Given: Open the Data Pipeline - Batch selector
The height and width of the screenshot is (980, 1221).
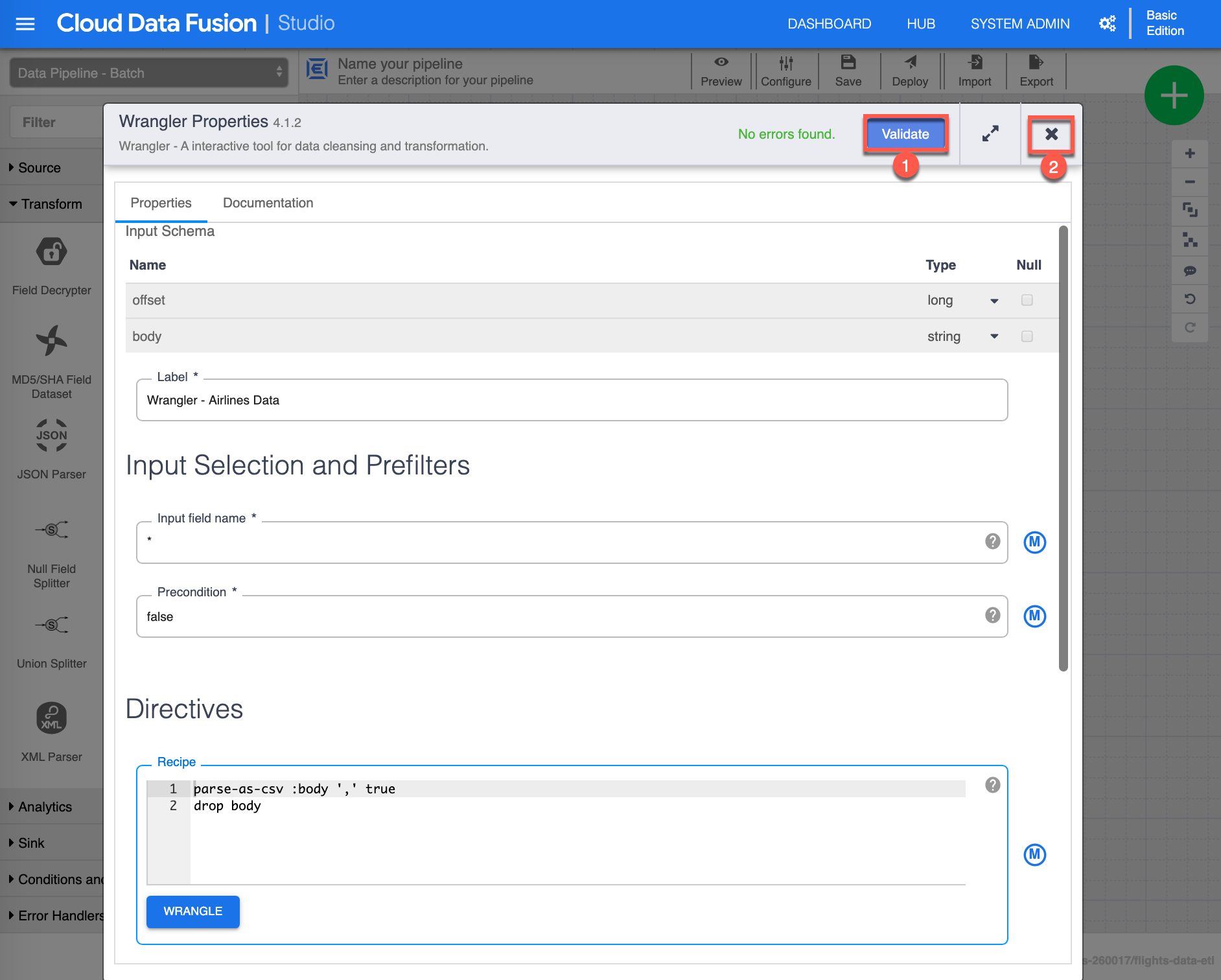Looking at the screenshot, I should pyautogui.click(x=149, y=73).
